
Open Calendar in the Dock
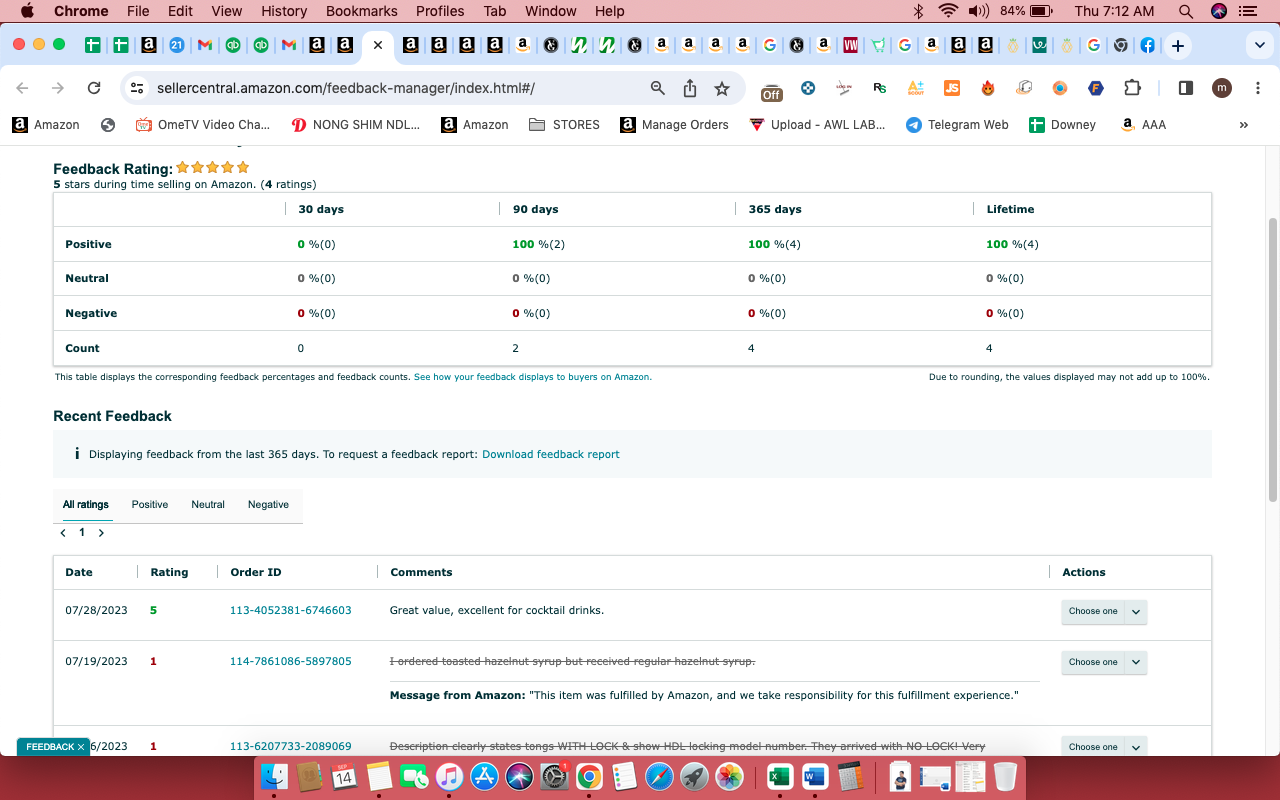pos(344,776)
